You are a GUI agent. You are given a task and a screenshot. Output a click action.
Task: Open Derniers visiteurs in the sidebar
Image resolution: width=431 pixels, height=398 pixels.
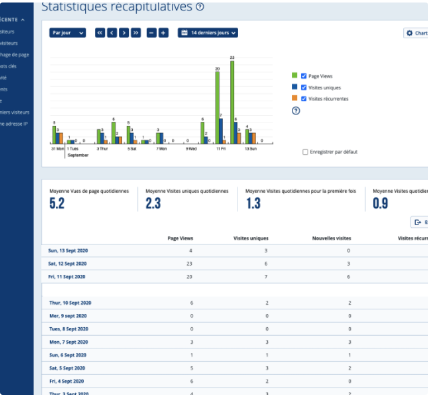(15, 112)
